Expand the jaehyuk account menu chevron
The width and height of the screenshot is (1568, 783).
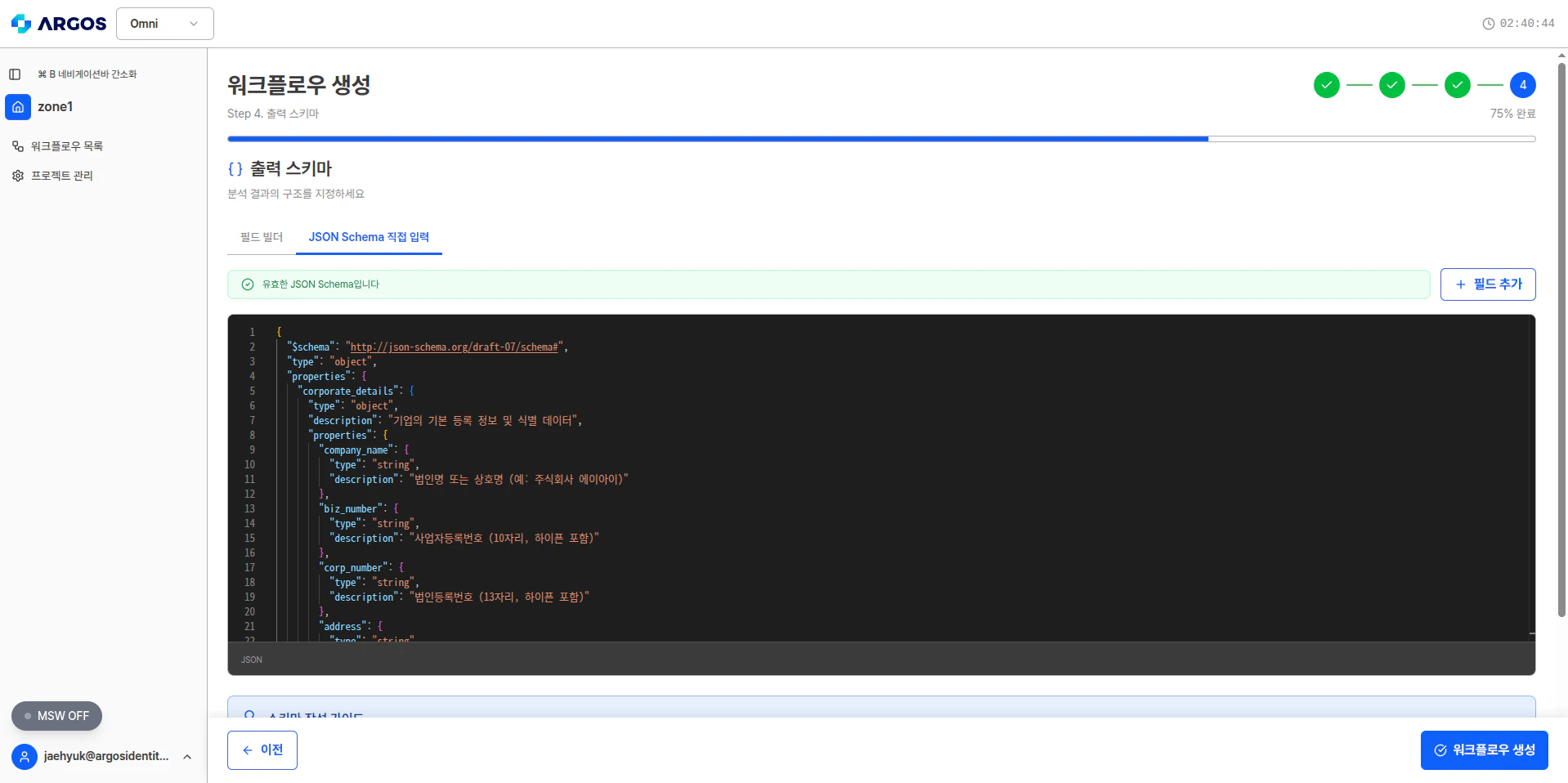click(187, 757)
